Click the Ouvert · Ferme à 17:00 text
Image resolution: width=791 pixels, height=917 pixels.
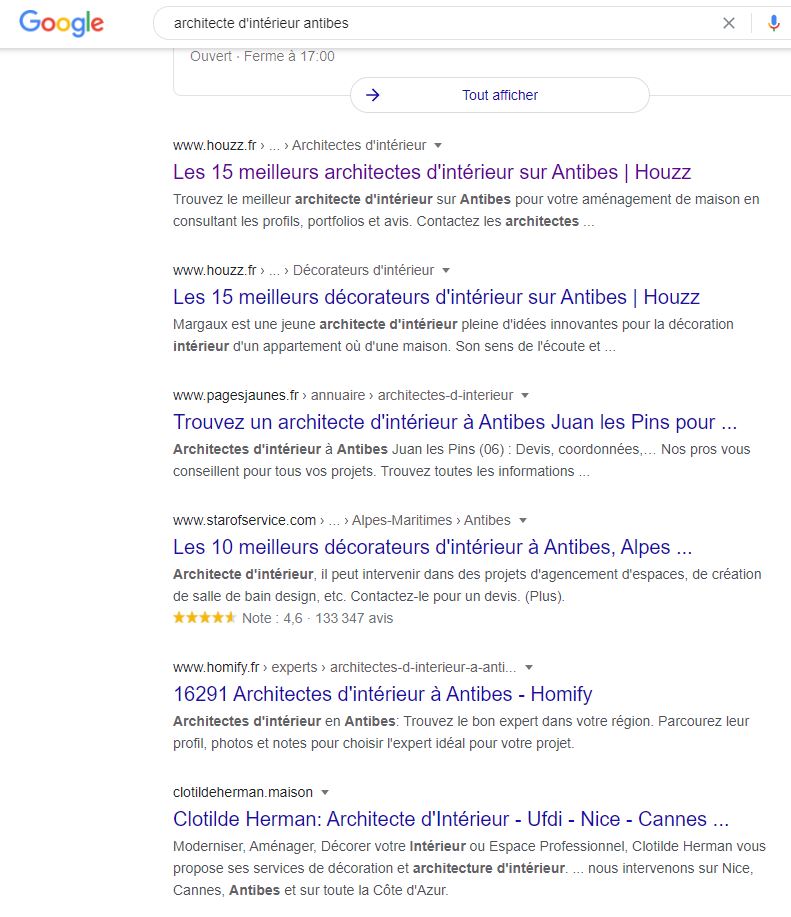(262, 56)
